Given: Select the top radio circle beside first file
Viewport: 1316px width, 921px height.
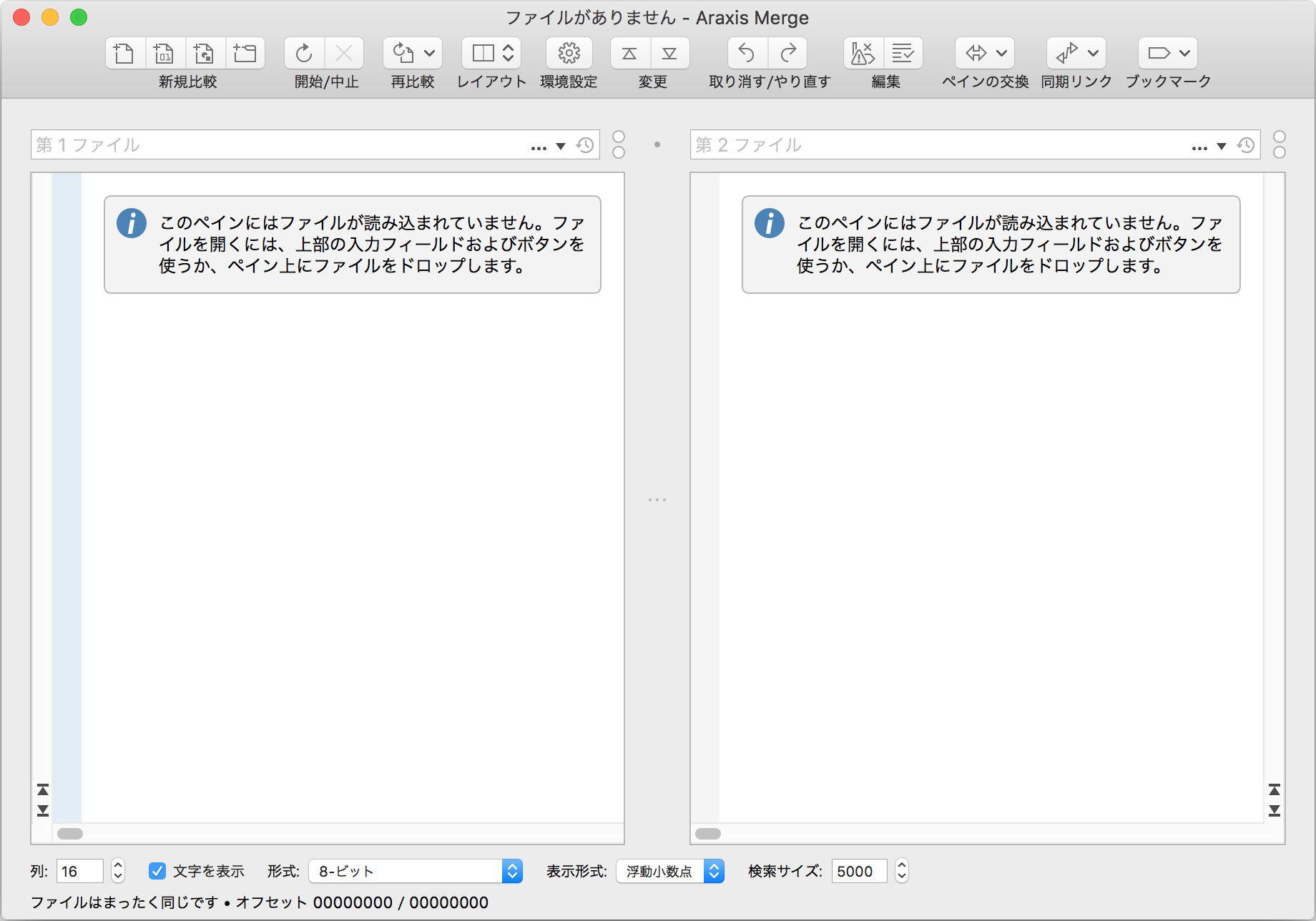Looking at the screenshot, I should (619, 137).
